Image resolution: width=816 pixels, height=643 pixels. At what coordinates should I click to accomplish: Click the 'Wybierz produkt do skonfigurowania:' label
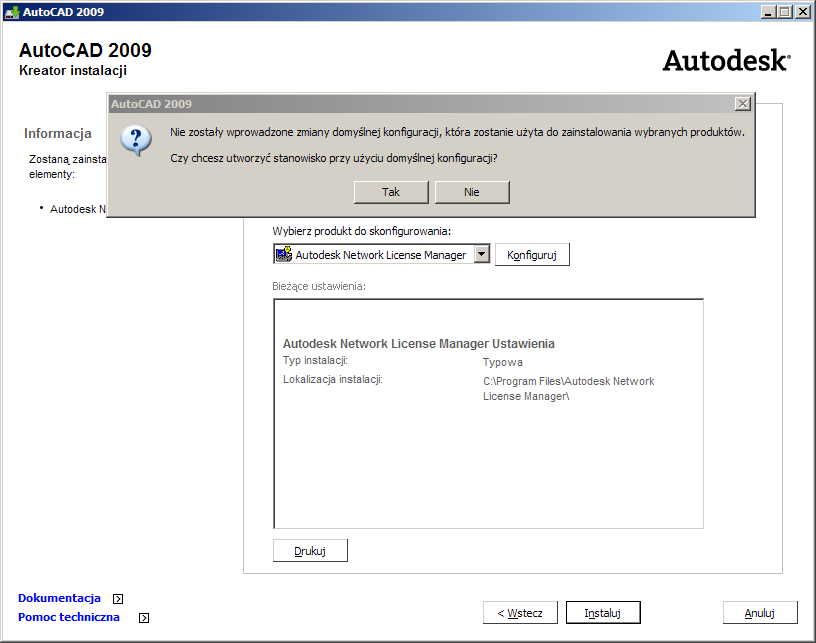point(362,232)
